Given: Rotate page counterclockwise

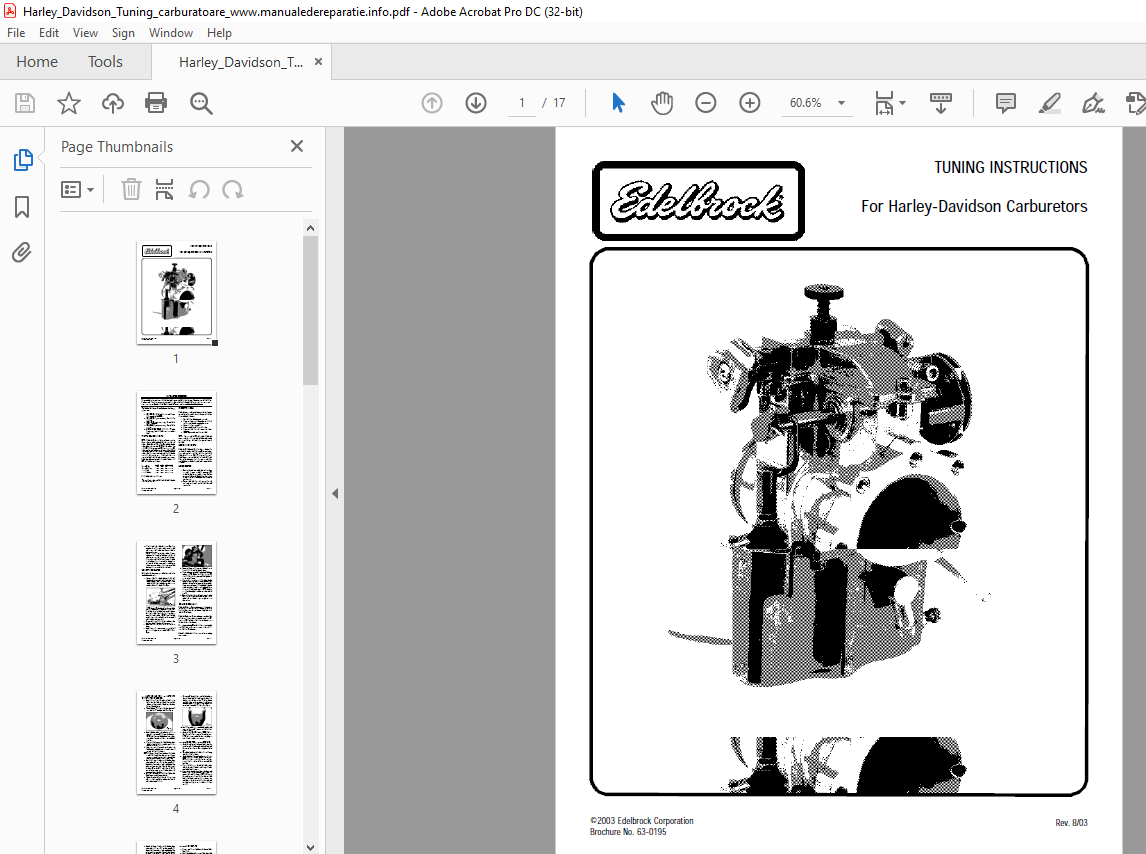Looking at the screenshot, I should (199, 190).
